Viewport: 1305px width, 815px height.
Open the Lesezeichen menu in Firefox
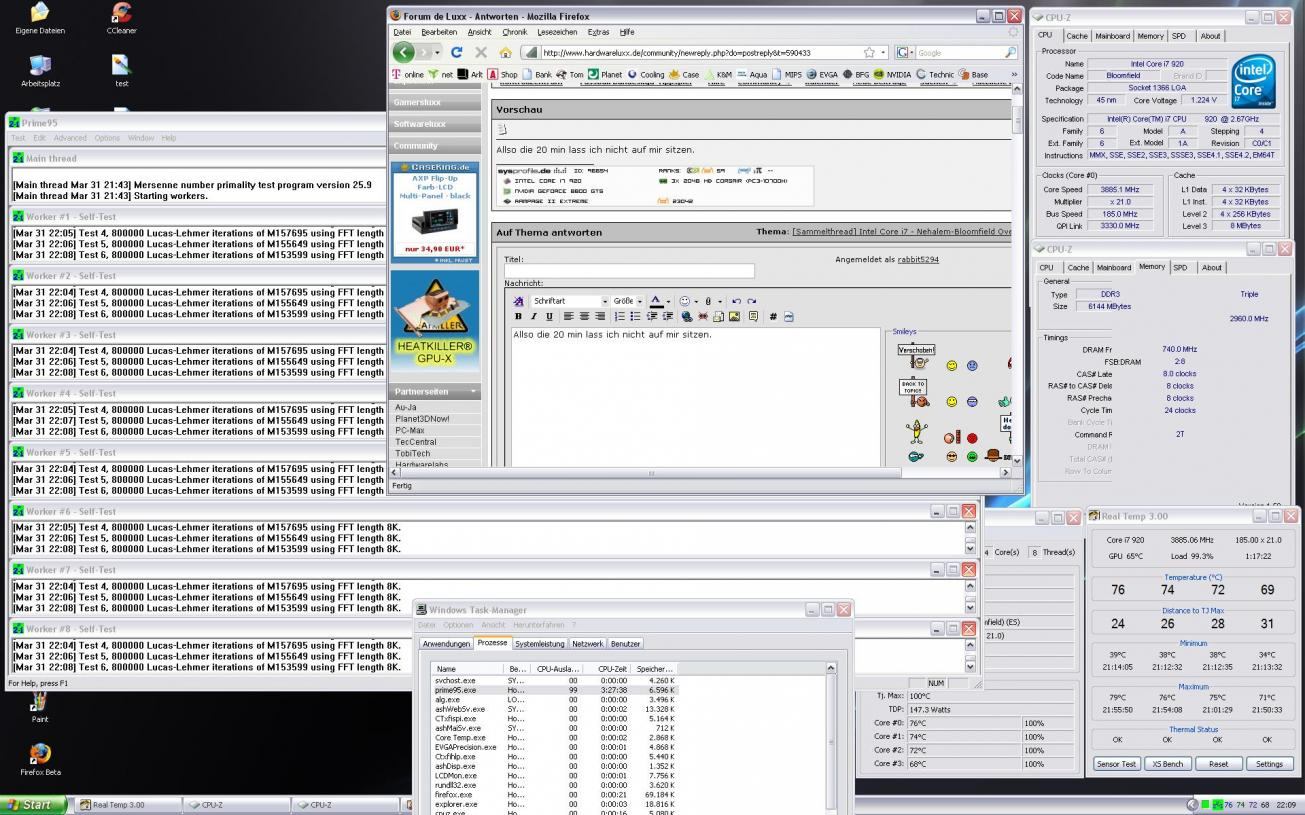(558, 32)
